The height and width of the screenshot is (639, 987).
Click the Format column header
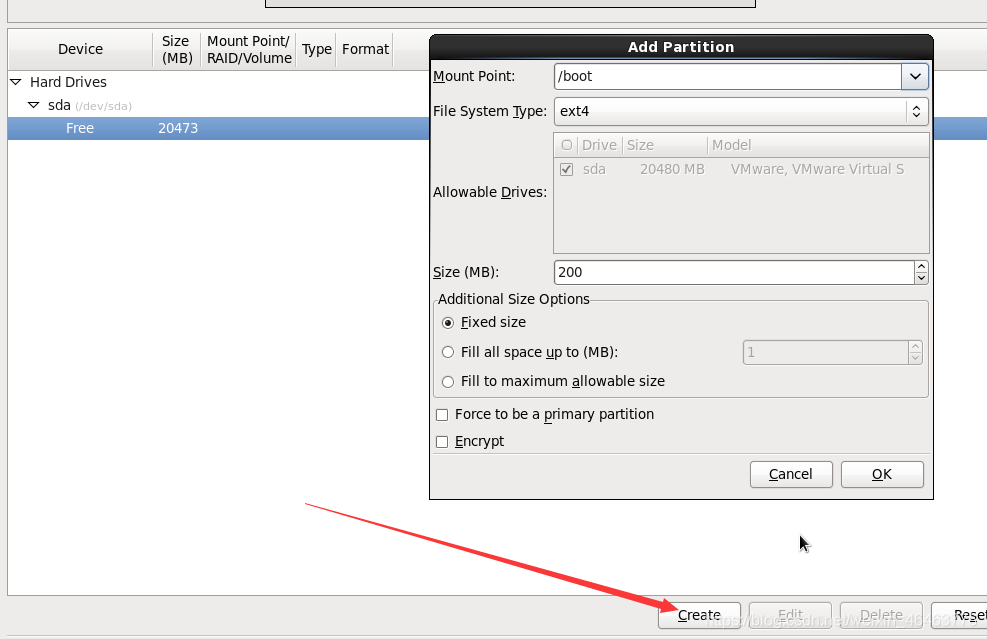point(365,49)
